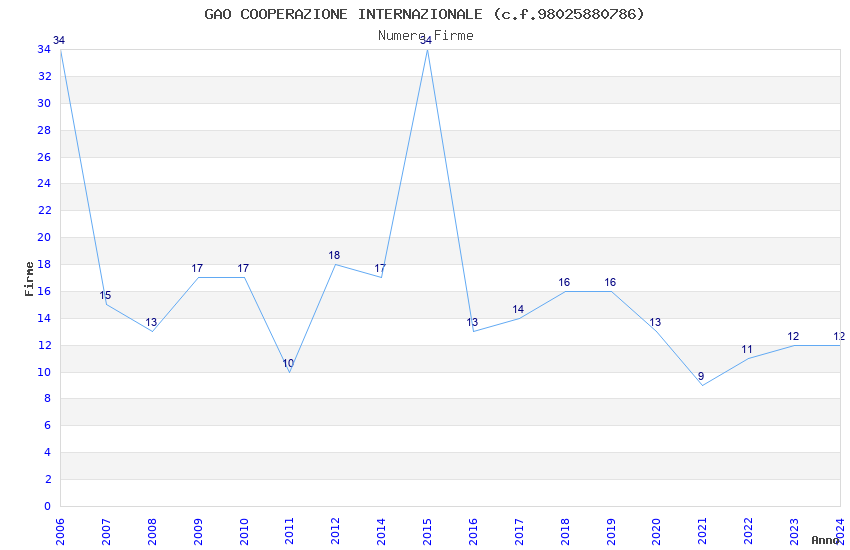Click the Anno x-axis title
This screenshot has height=550, width=850.
825,540
